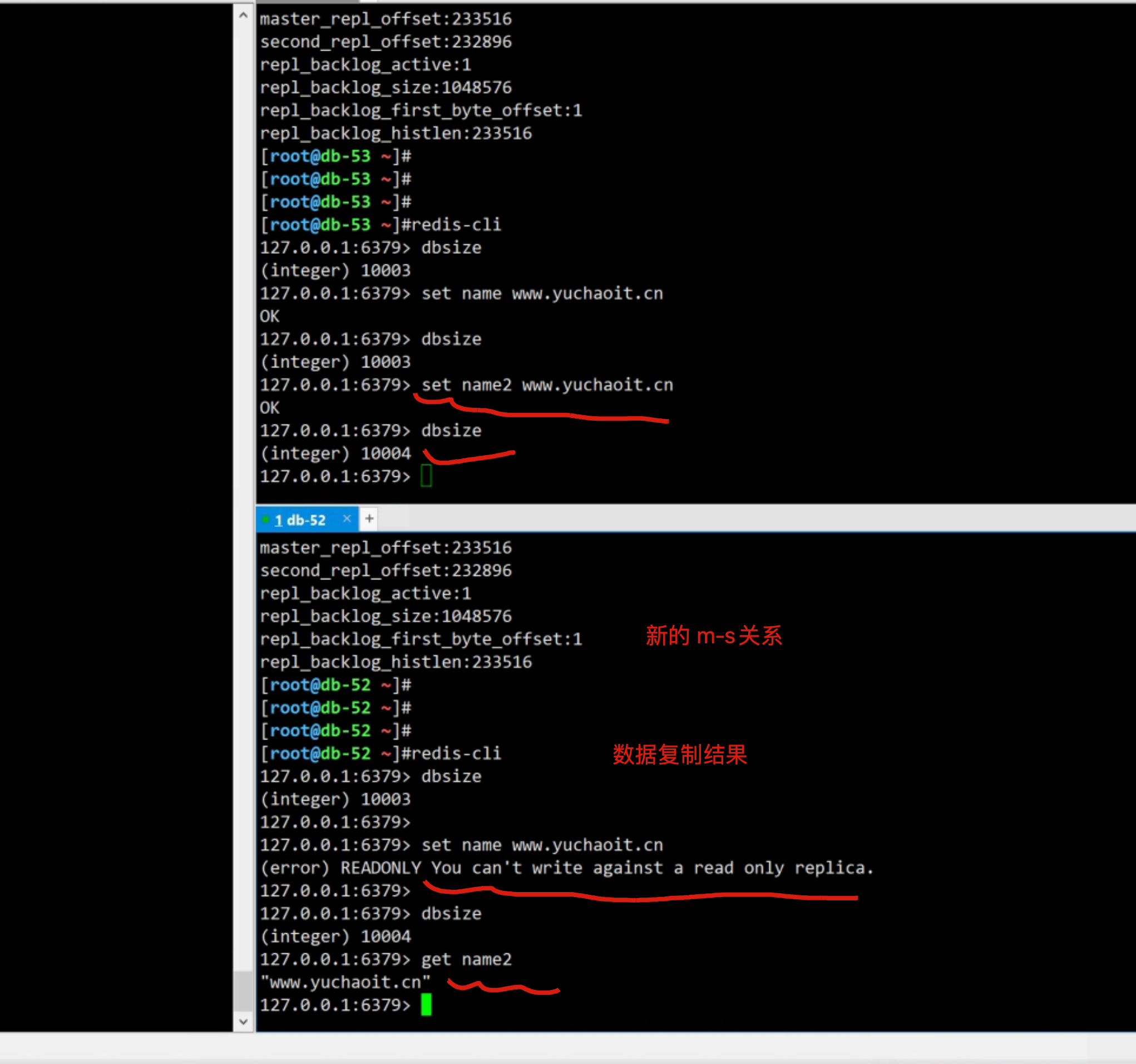Click the solid green cursor in the db-52 terminal
This screenshot has width=1136, height=1064.
click(426, 1004)
